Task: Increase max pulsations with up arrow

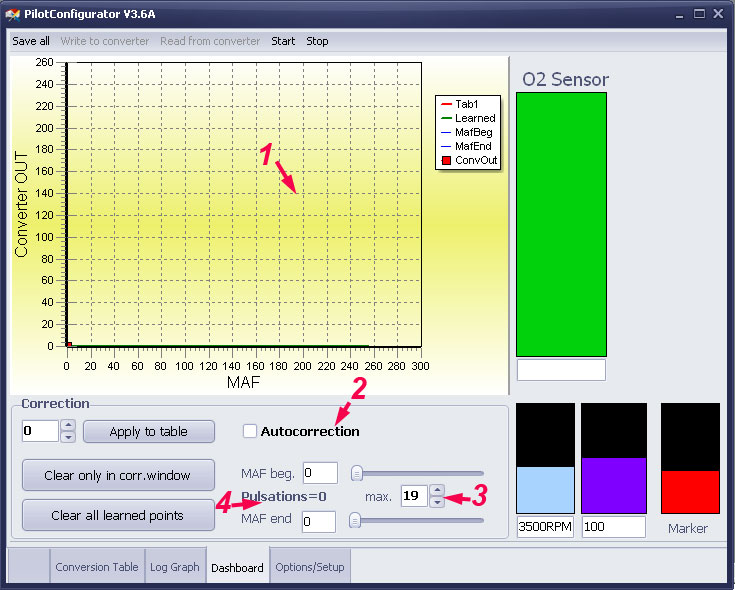Action: [437, 491]
